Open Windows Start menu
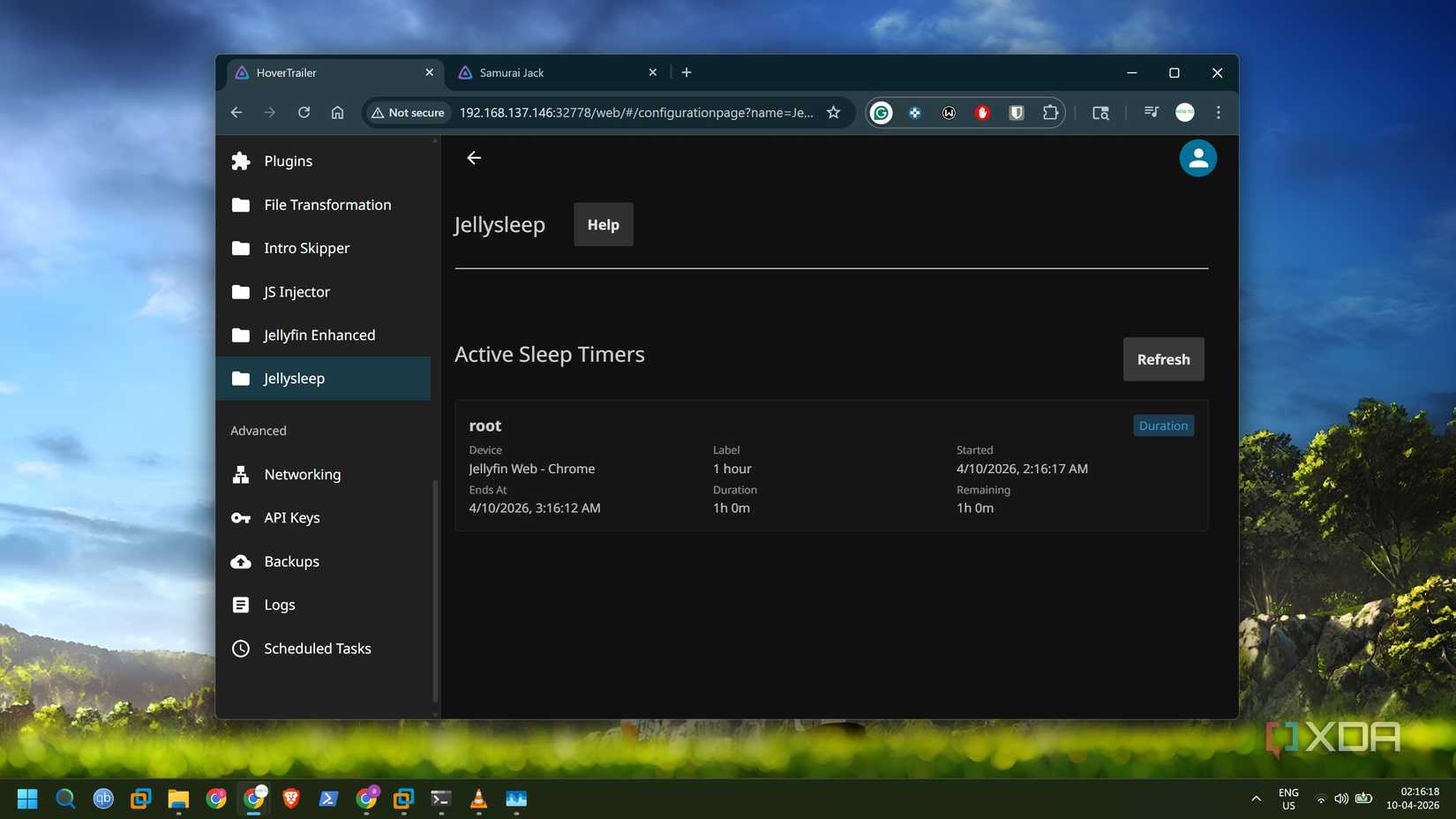Viewport: 1456px width, 819px height. pyautogui.click(x=27, y=799)
